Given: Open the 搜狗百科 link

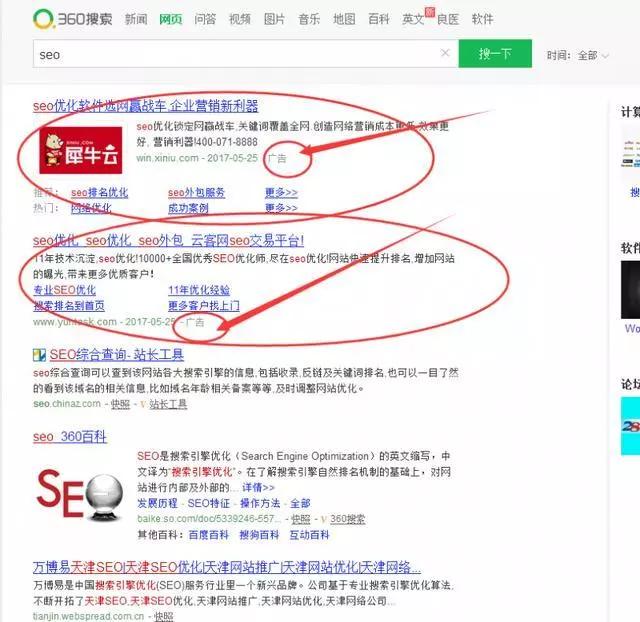Looking at the screenshot, I should 259,535.
